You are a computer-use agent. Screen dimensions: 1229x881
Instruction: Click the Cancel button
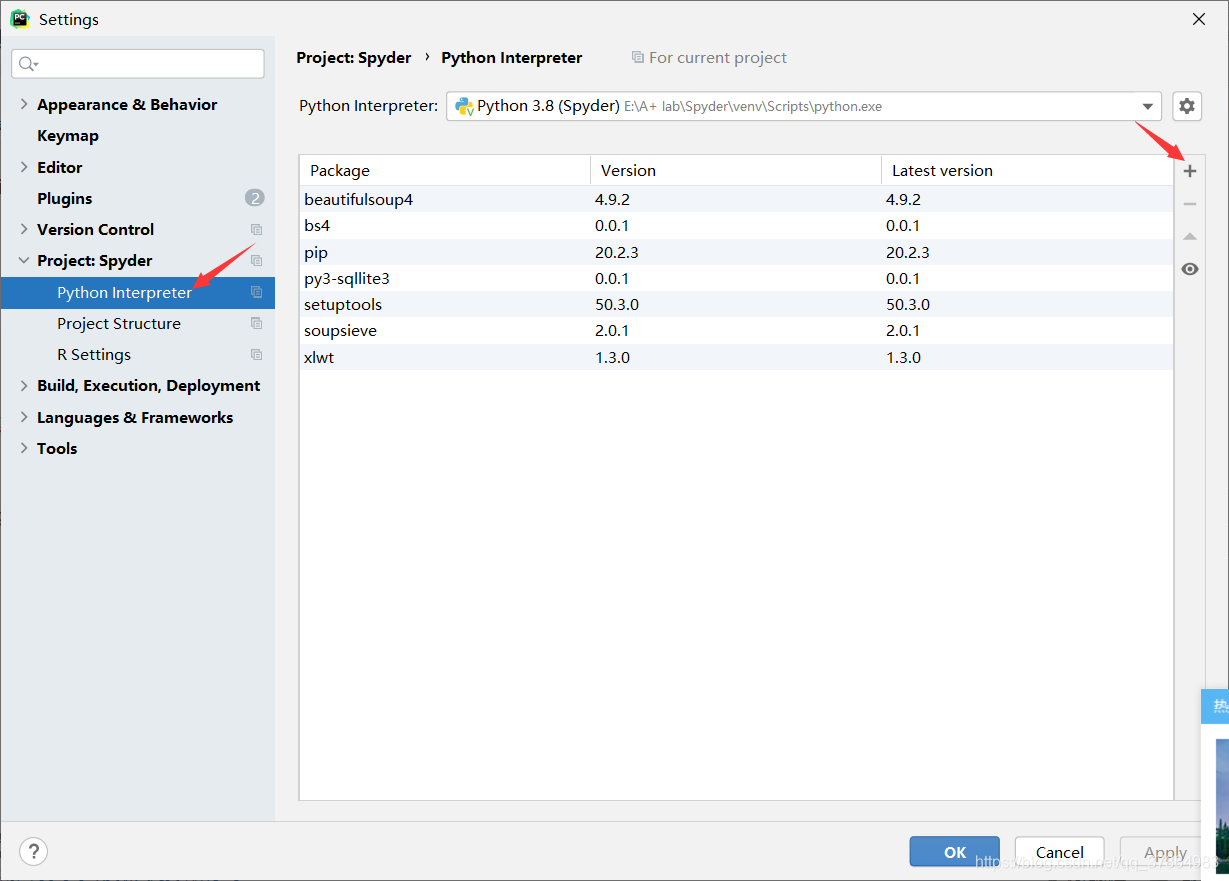point(1059,852)
